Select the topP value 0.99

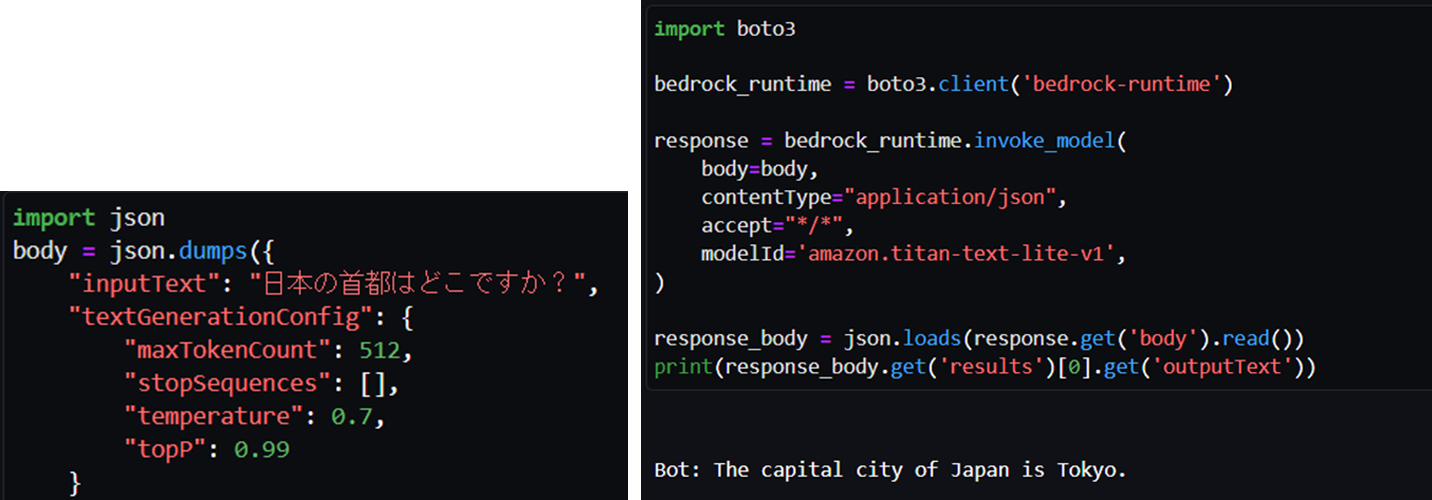(x=262, y=450)
